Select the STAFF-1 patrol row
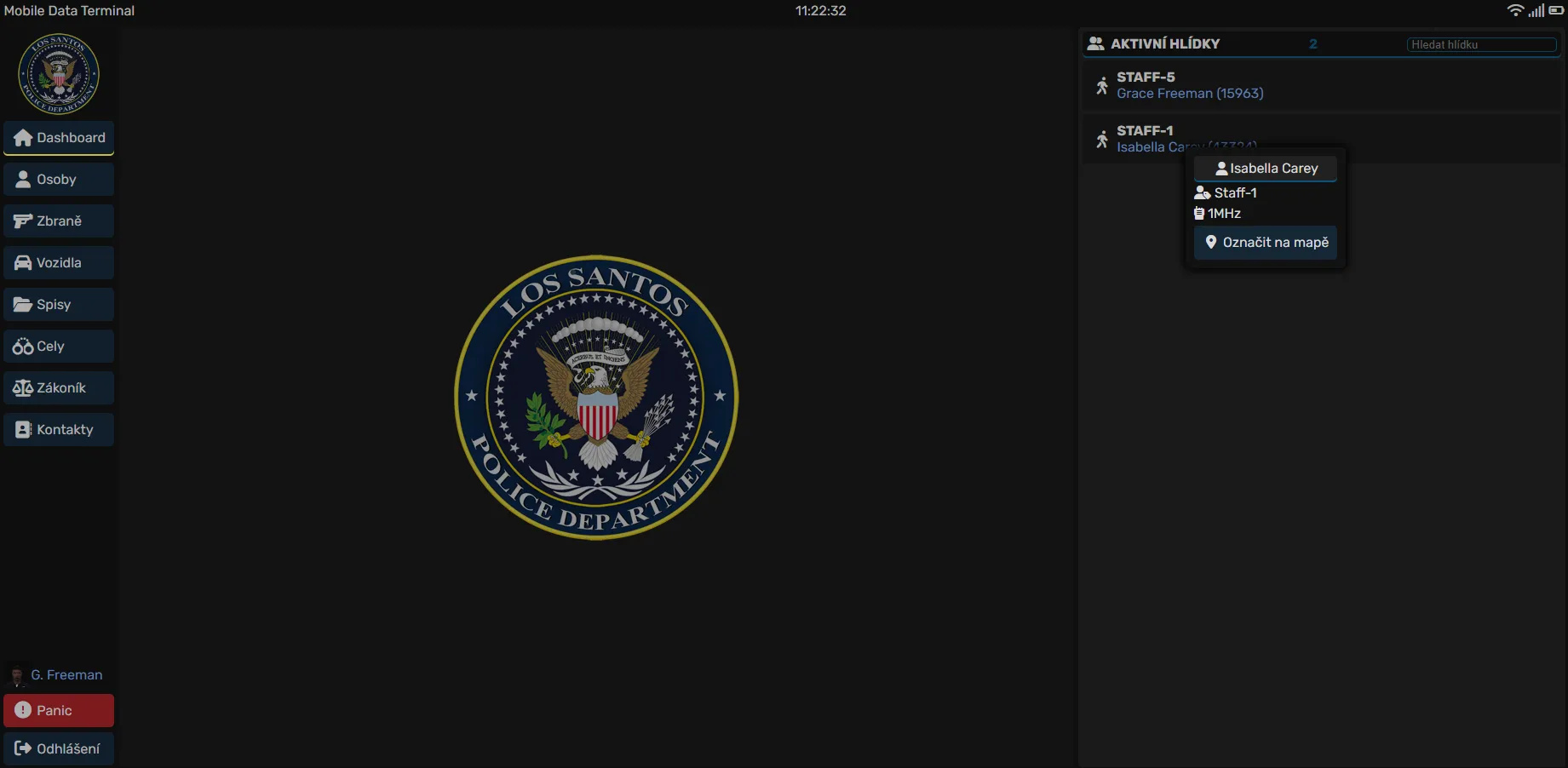The height and width of the screenshot is (768, 1568). 1322,139
